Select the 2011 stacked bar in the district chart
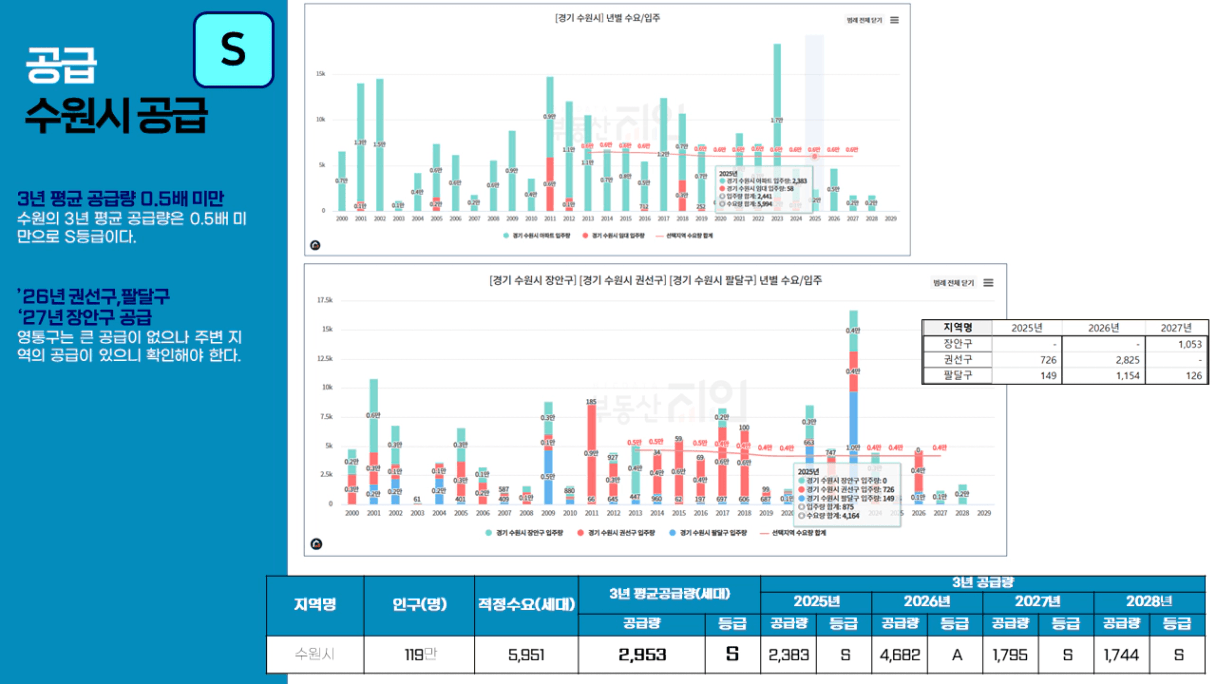This screenshot has height=684, width=1216. pos(591,454)
